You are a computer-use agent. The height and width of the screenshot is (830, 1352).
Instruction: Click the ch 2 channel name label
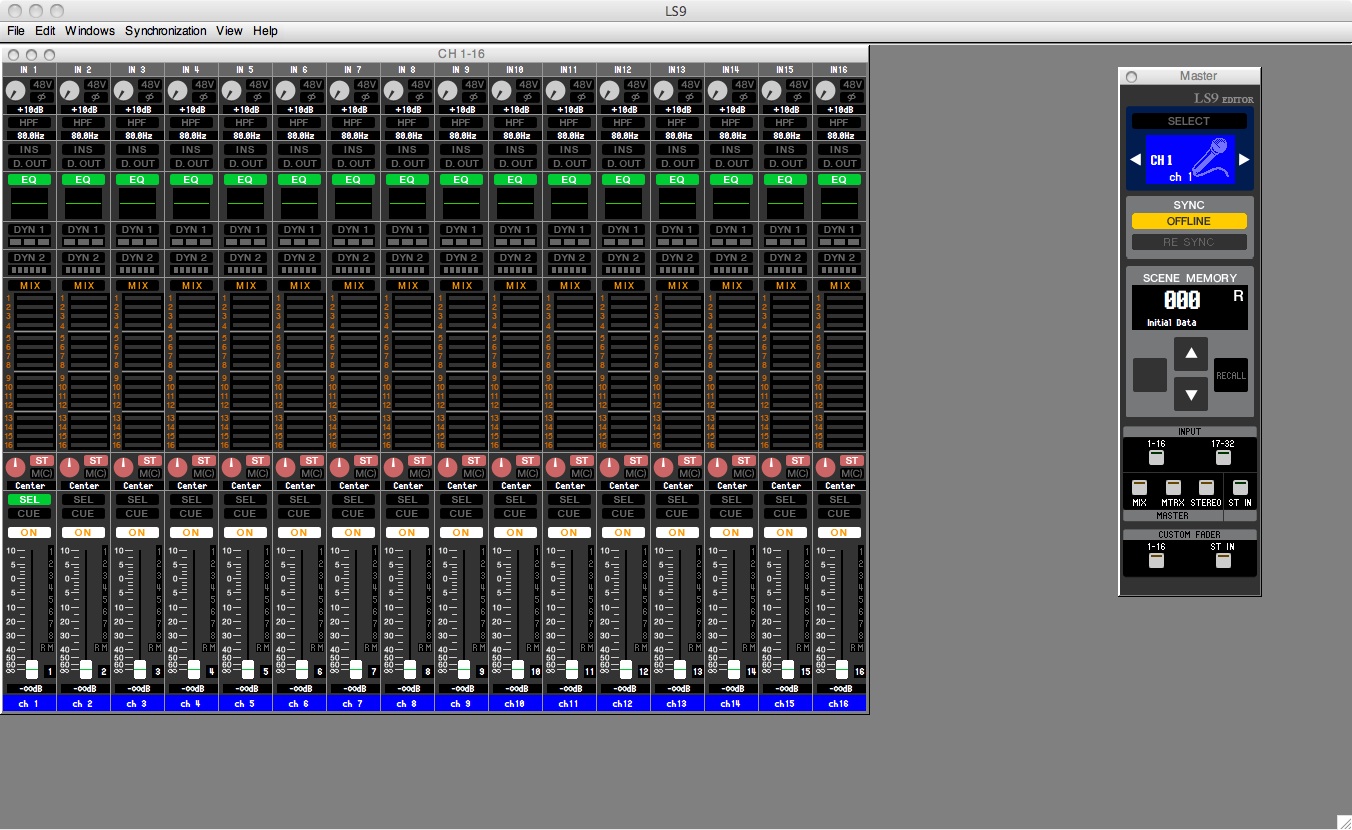coord(84,704)
